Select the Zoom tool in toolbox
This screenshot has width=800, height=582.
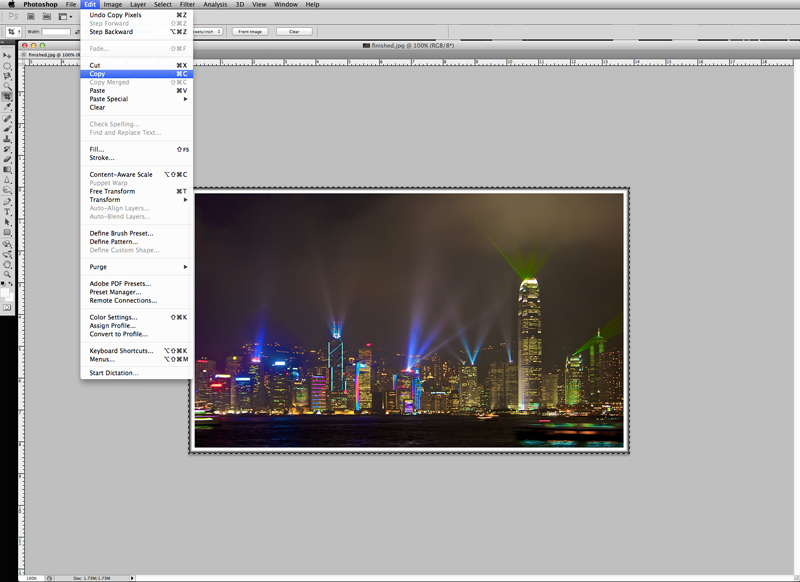tap(7, 274)
